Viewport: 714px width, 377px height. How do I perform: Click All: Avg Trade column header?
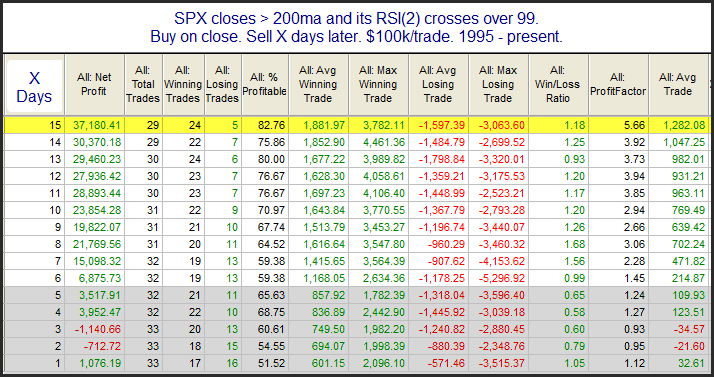[x=678, y=85]
